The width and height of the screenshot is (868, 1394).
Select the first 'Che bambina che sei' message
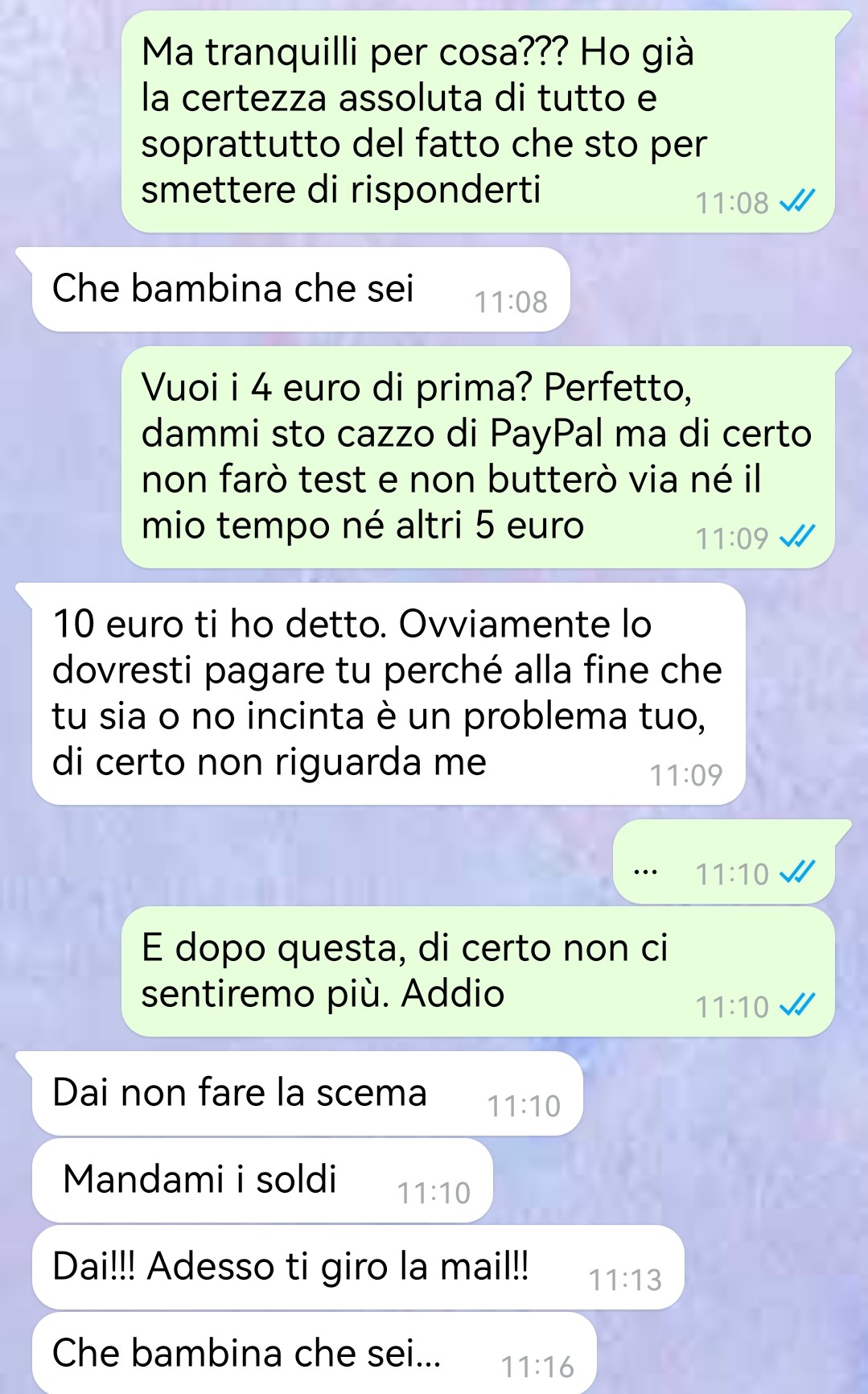pos(301,290)
